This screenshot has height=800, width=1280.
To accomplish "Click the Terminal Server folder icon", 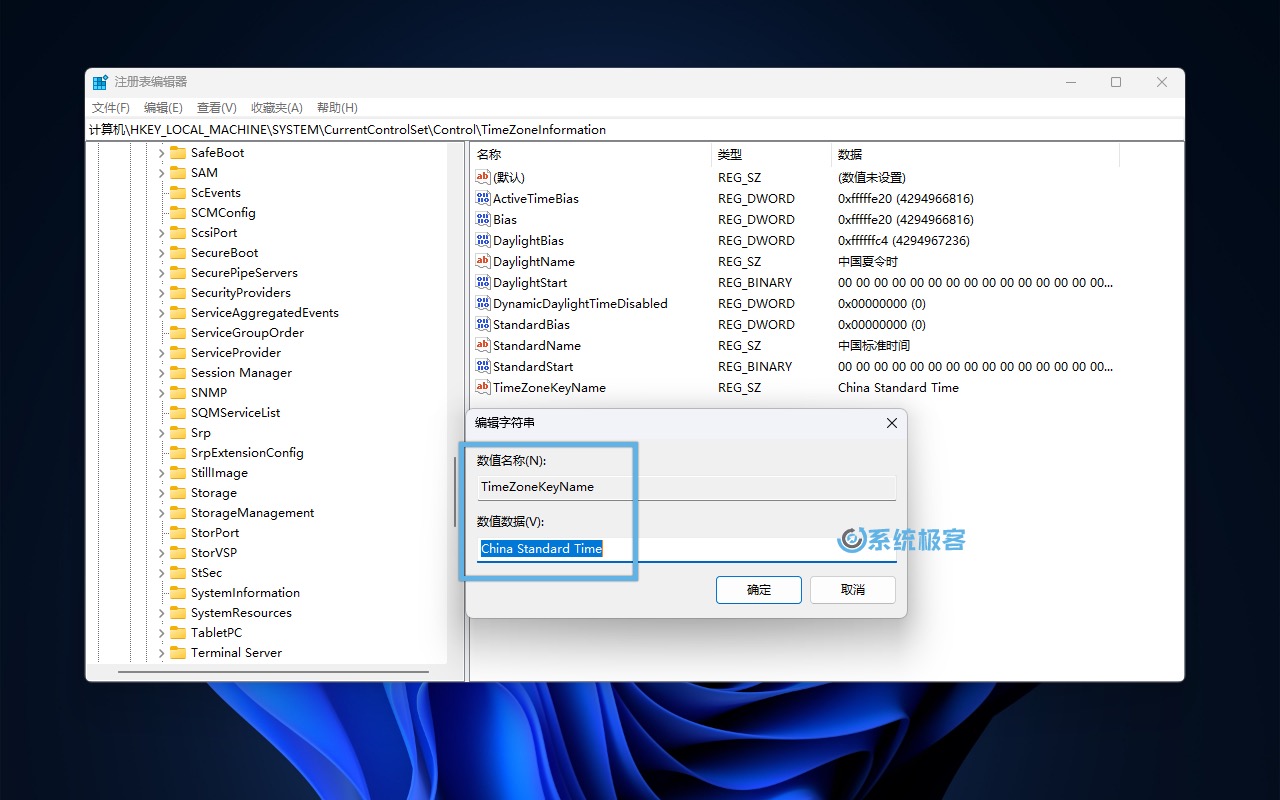I will click(x=178, y=652).
